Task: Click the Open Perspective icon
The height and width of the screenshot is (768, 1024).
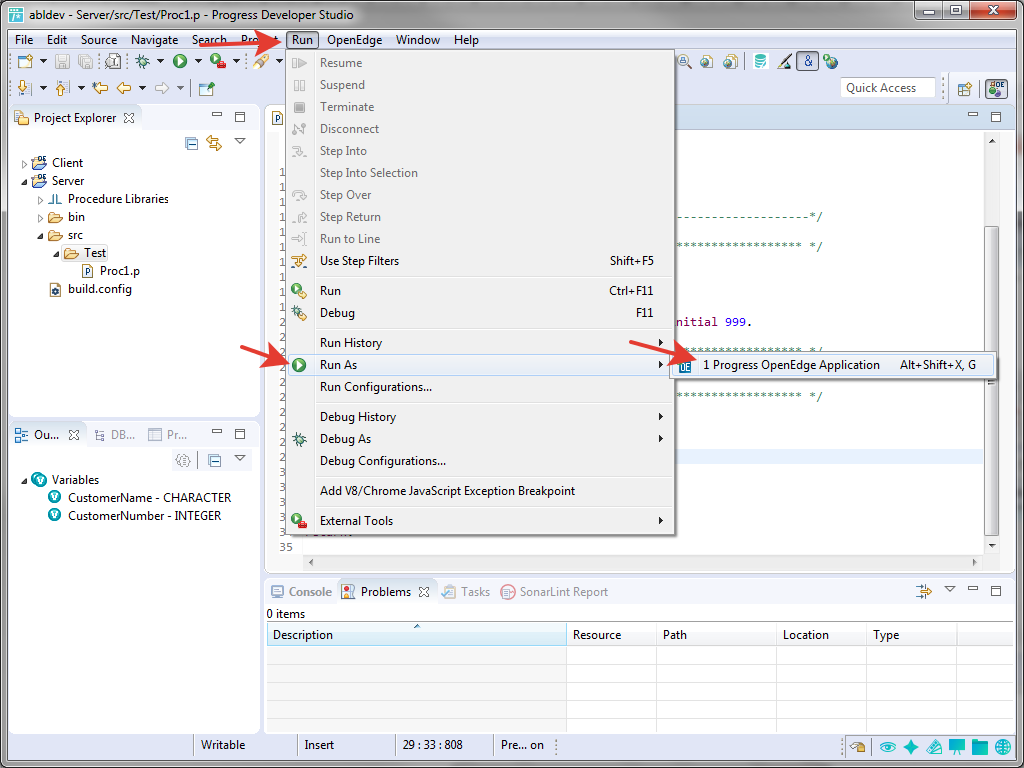Action: pos(965,89)
